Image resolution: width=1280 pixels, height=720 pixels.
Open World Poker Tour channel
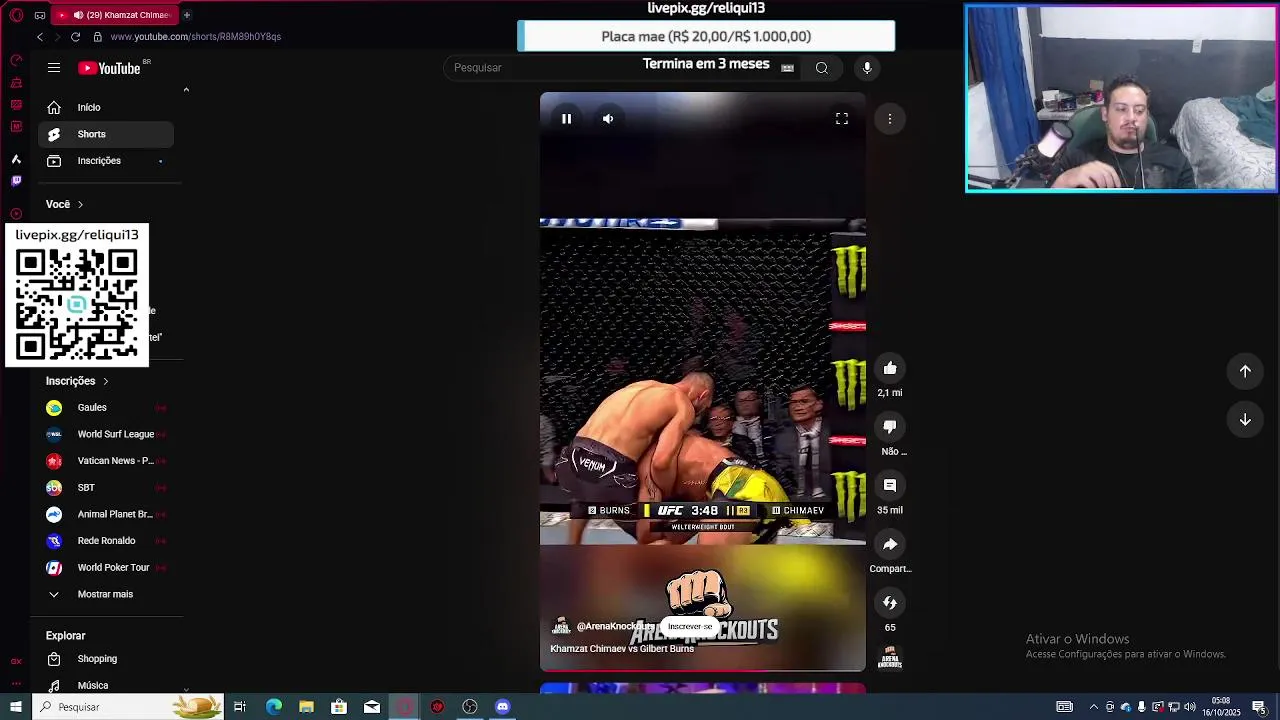tap(106, 568)
